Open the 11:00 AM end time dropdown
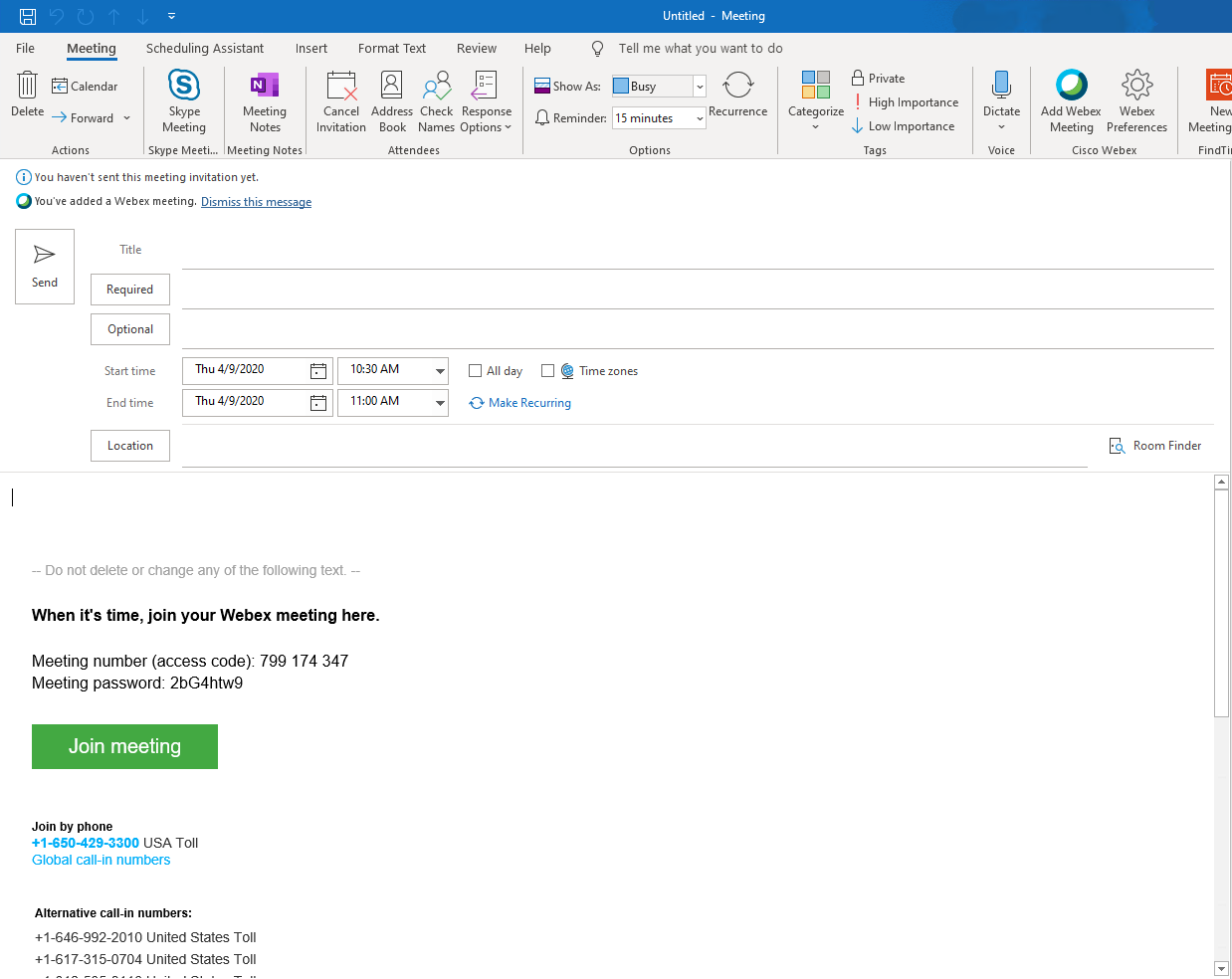Viewport: 1232px width, 979px height. point(440,403)
